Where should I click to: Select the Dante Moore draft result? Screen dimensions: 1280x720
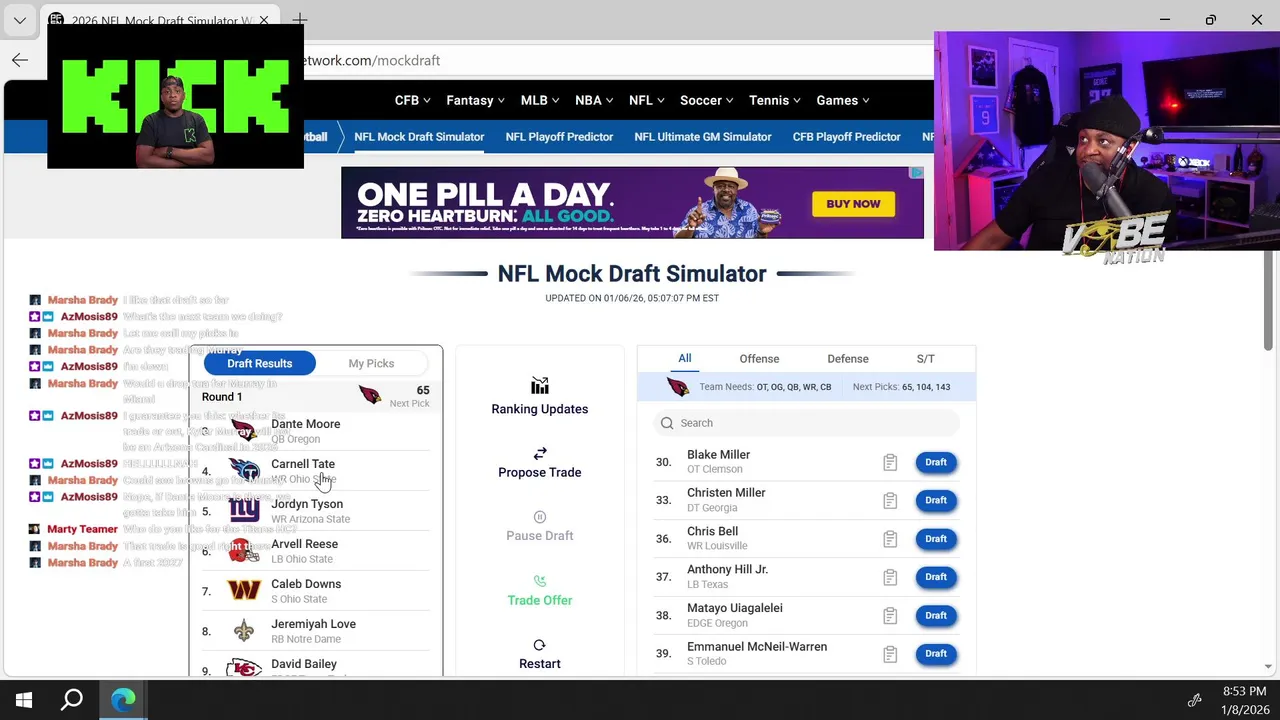click(x=316, y=430)
